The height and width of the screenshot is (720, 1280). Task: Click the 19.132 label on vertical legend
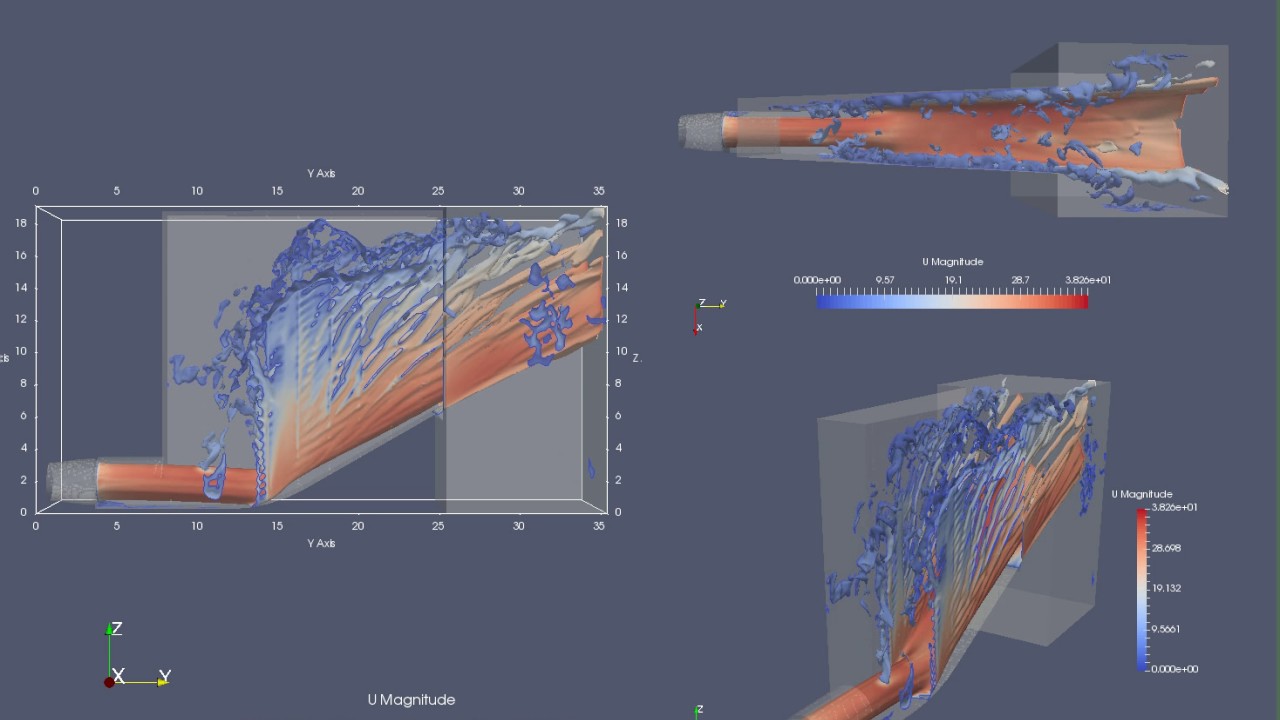point(1166,588)
